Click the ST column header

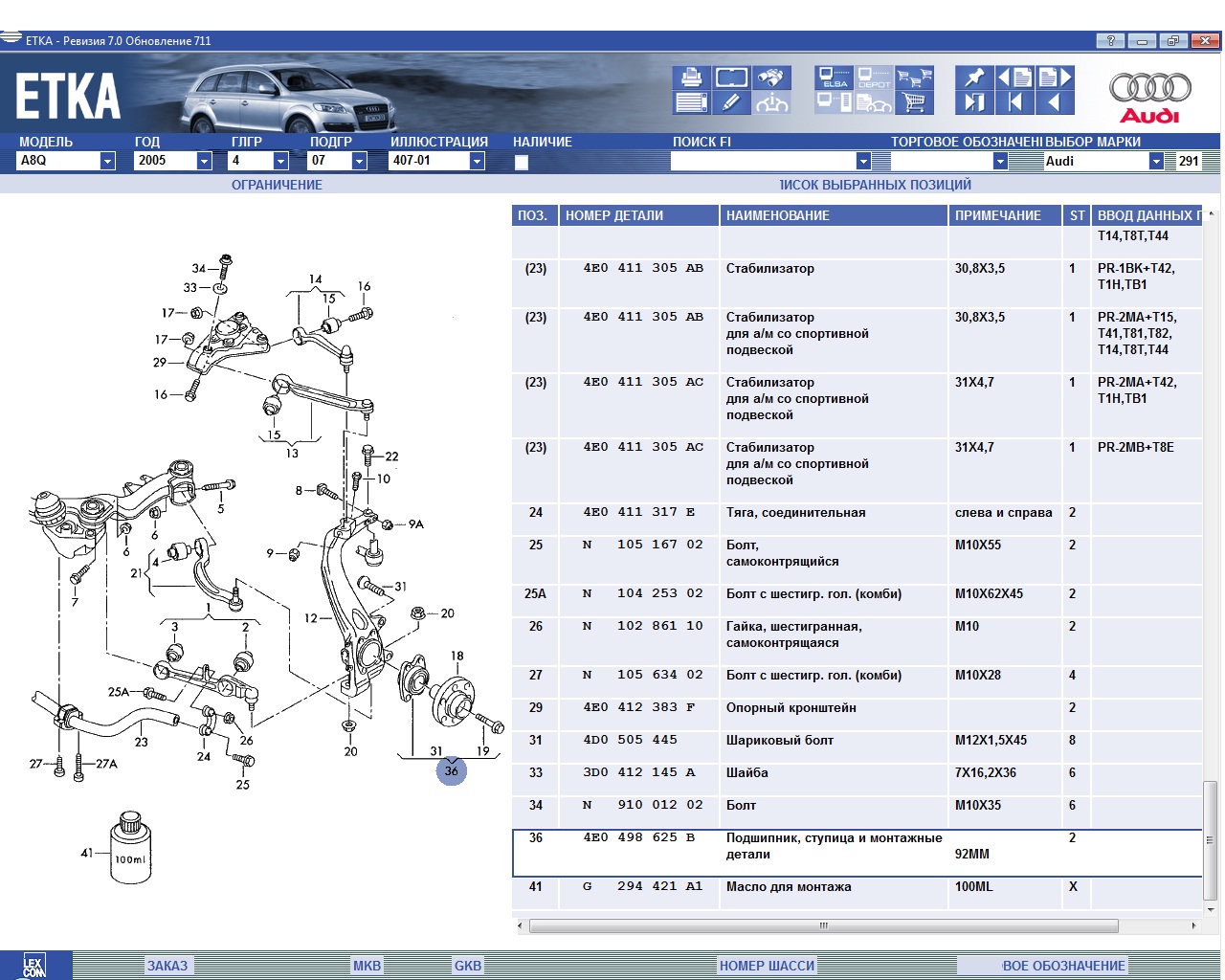pos(1077,215)
